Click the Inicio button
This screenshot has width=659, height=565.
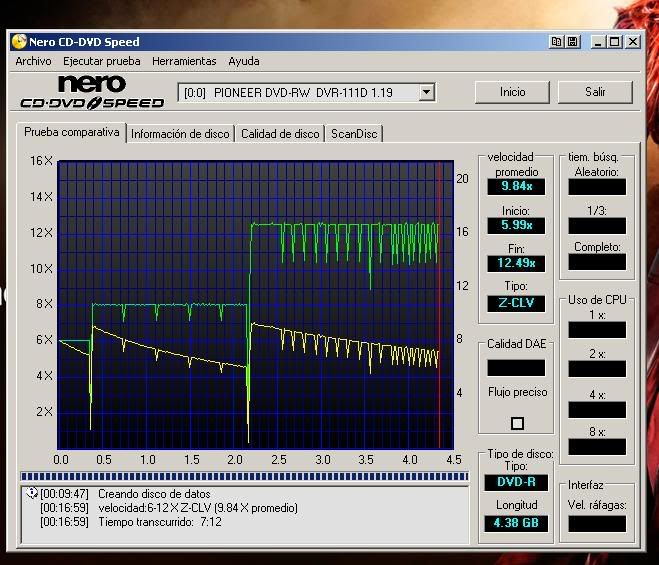click(512, 92)
